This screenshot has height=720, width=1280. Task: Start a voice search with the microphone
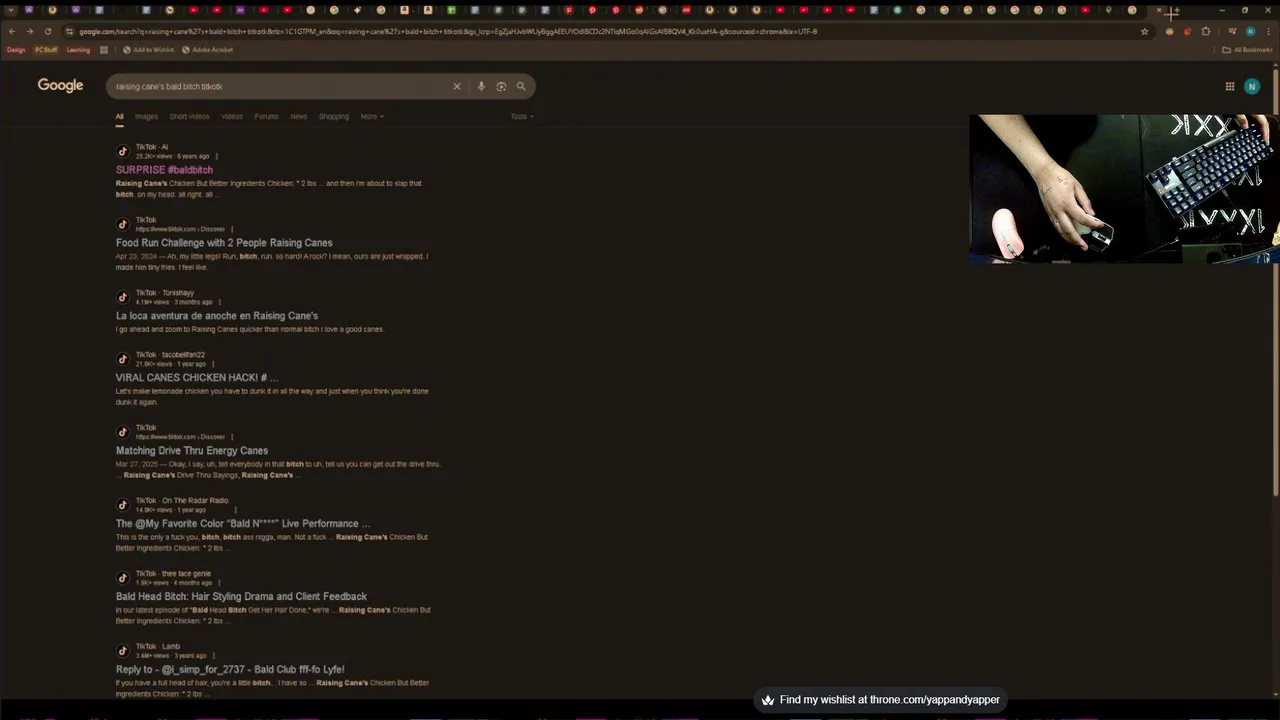pos(481,86)
